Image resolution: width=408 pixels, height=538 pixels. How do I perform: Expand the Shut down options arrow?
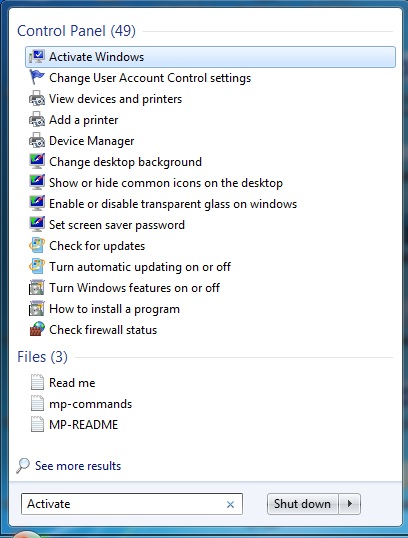click(350, 504)
